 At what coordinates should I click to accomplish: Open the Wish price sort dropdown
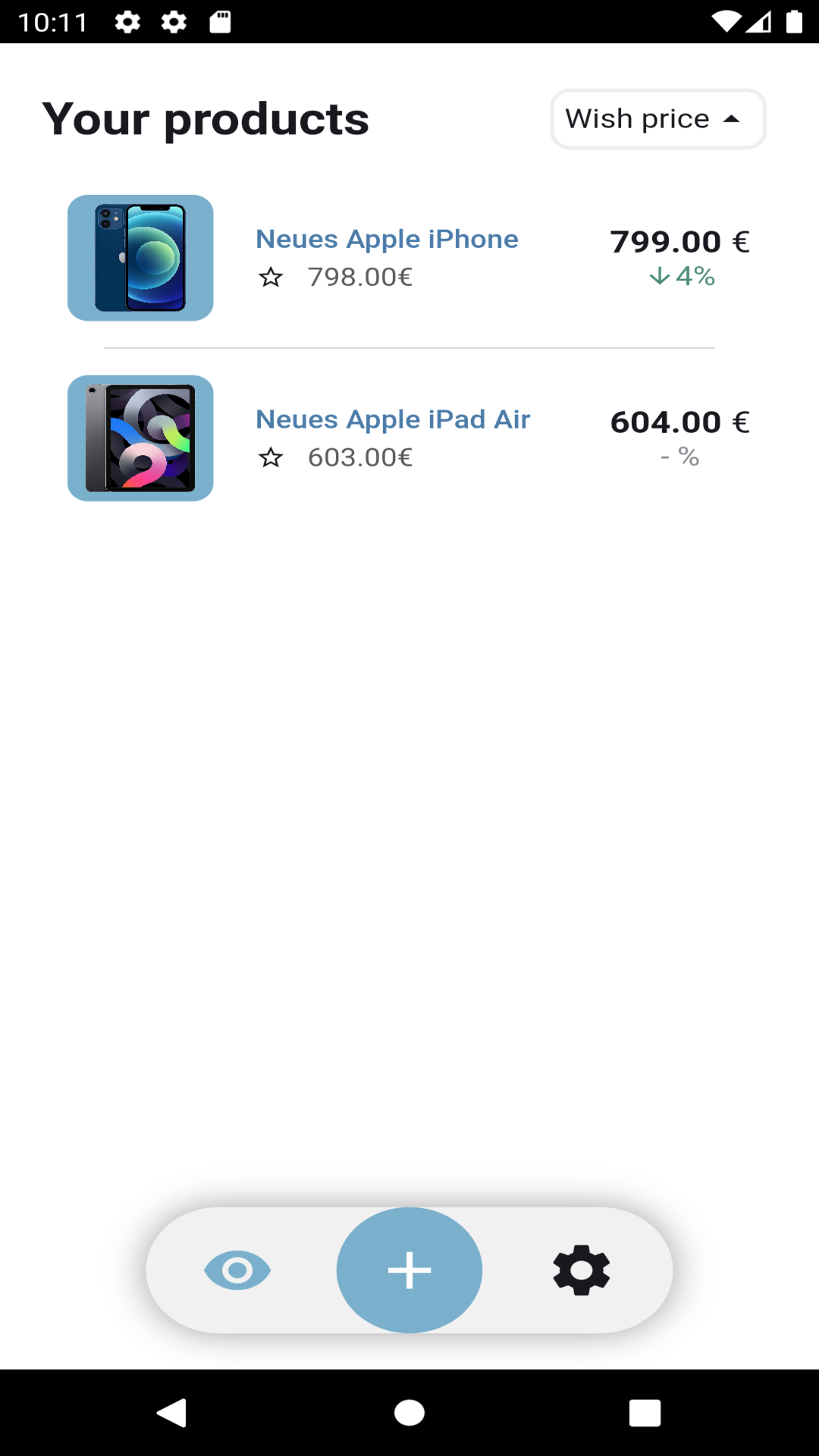tap(658, 119)
